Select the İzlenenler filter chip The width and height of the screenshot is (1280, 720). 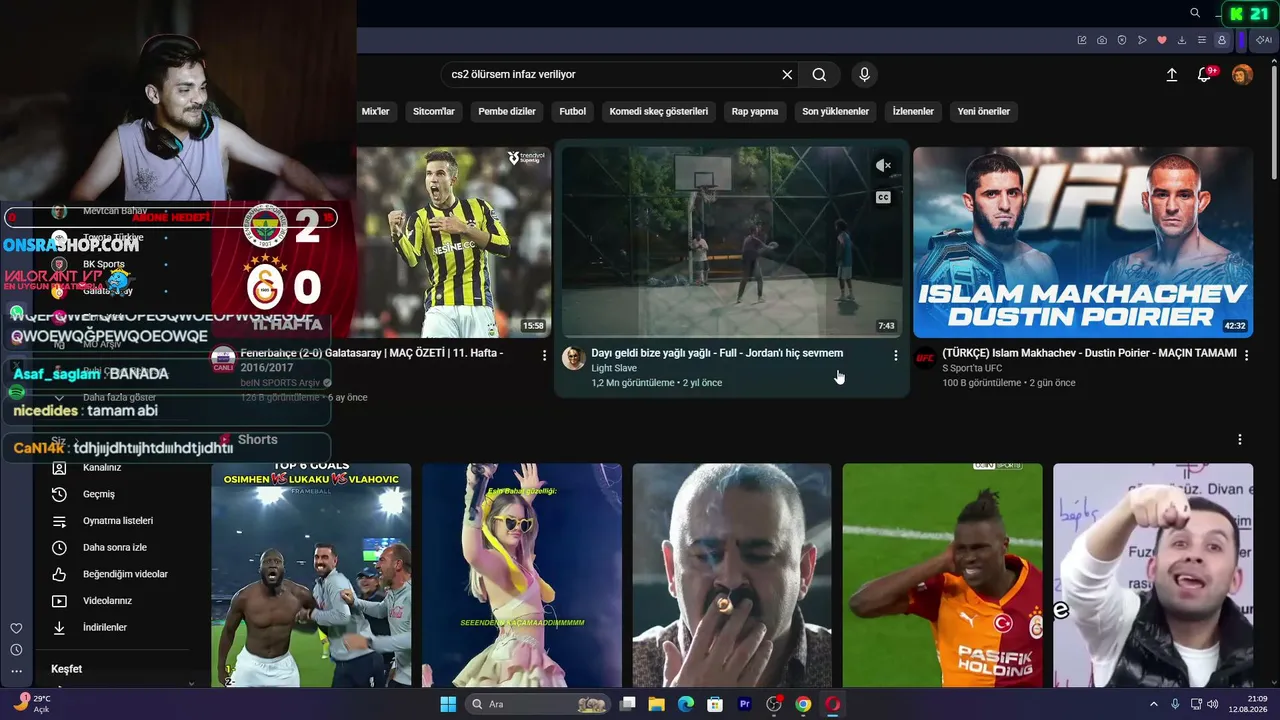click(x=913, y=111)
